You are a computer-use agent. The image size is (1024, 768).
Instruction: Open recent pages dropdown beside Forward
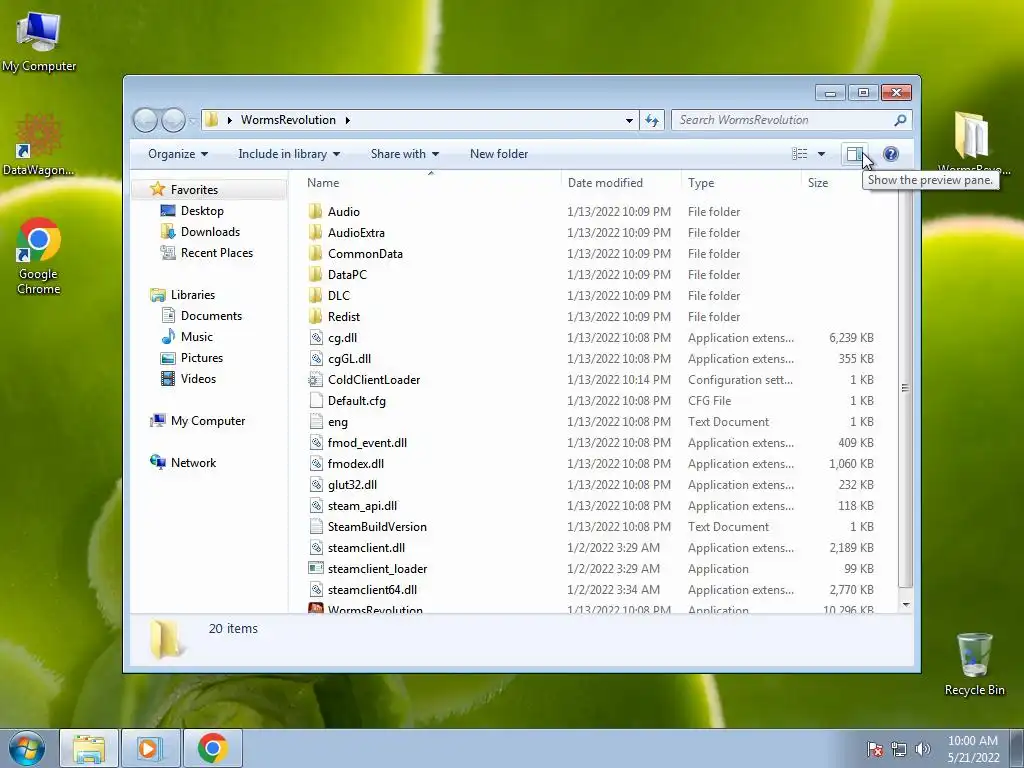pos(192,120)
